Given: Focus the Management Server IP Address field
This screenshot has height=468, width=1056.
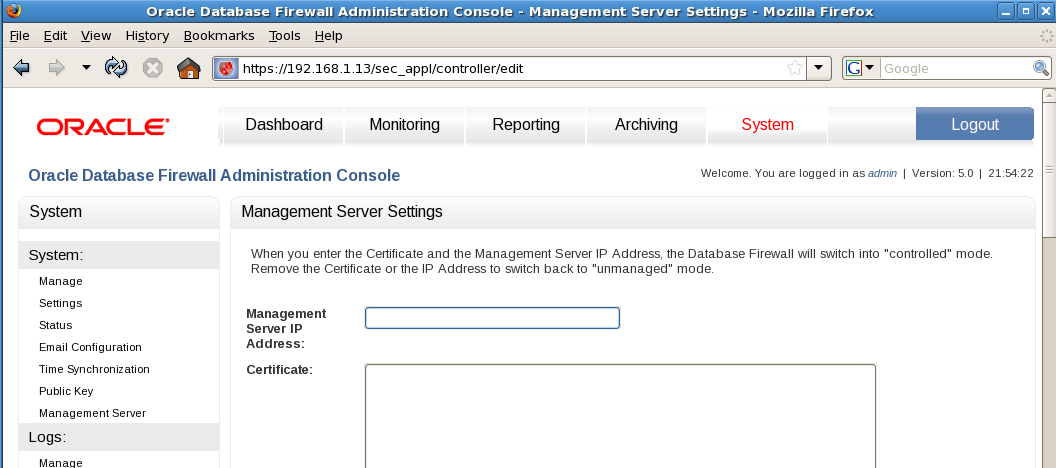Looking at the screenshot, I should [x=492, y=318].
